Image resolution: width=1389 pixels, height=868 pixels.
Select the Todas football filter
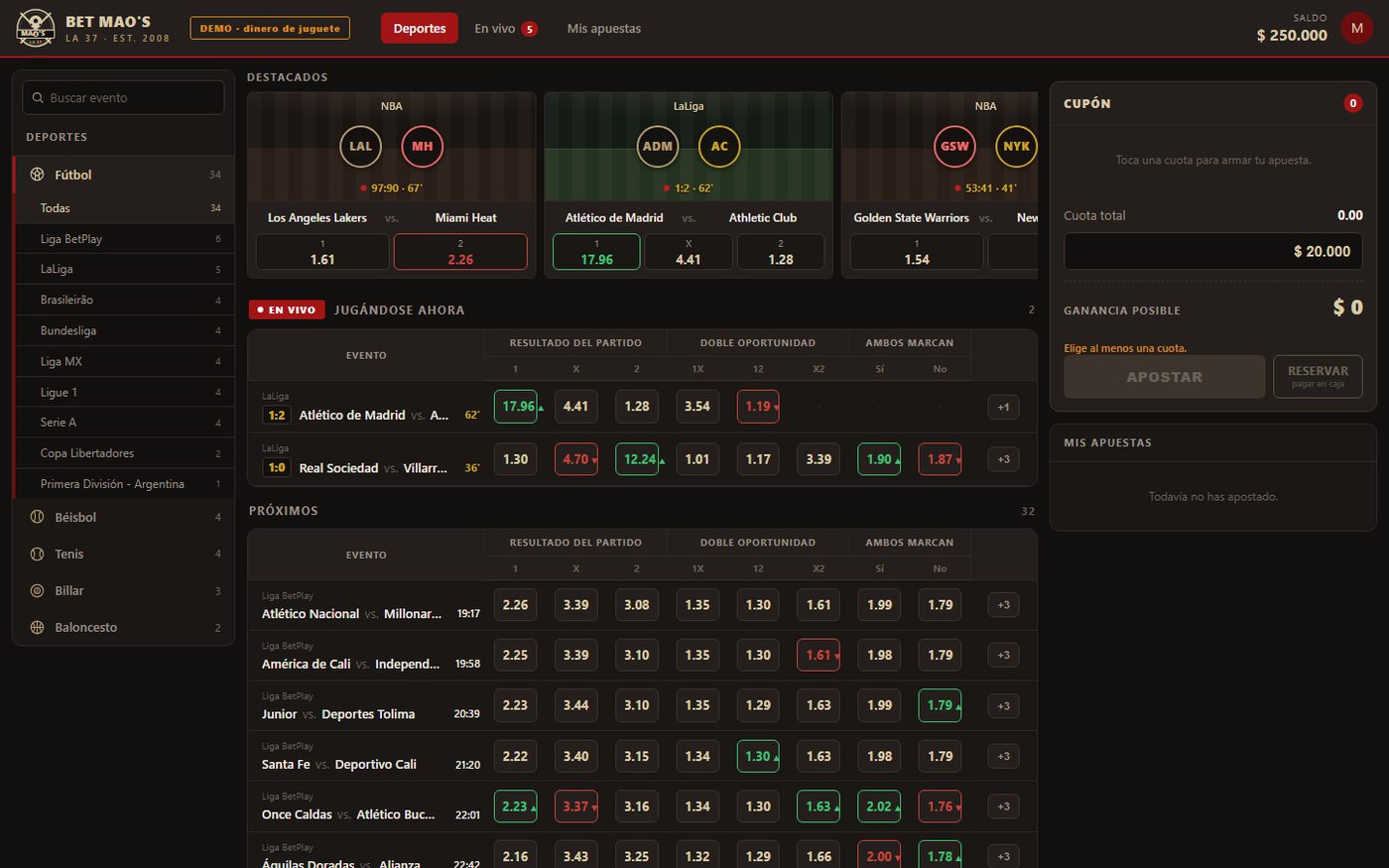tap(125, 208)
